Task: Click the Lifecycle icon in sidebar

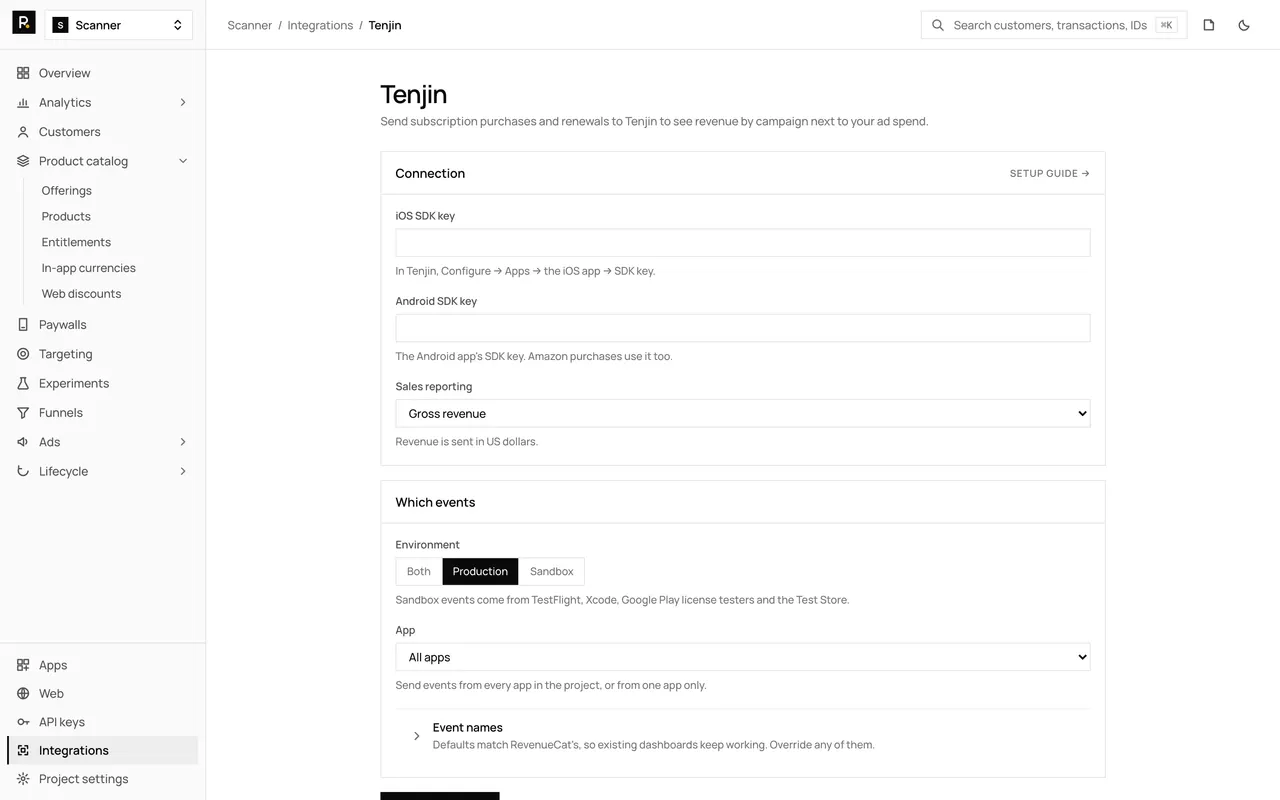Action: [x=23, y=471]
